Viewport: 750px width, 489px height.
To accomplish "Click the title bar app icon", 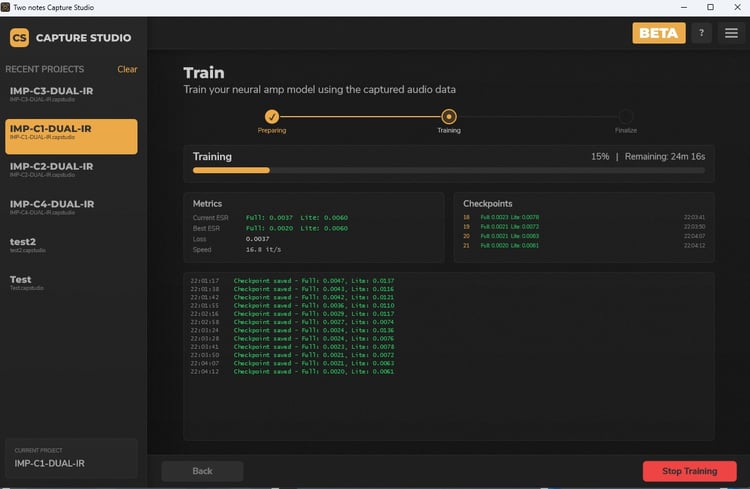I will point(5,7).
